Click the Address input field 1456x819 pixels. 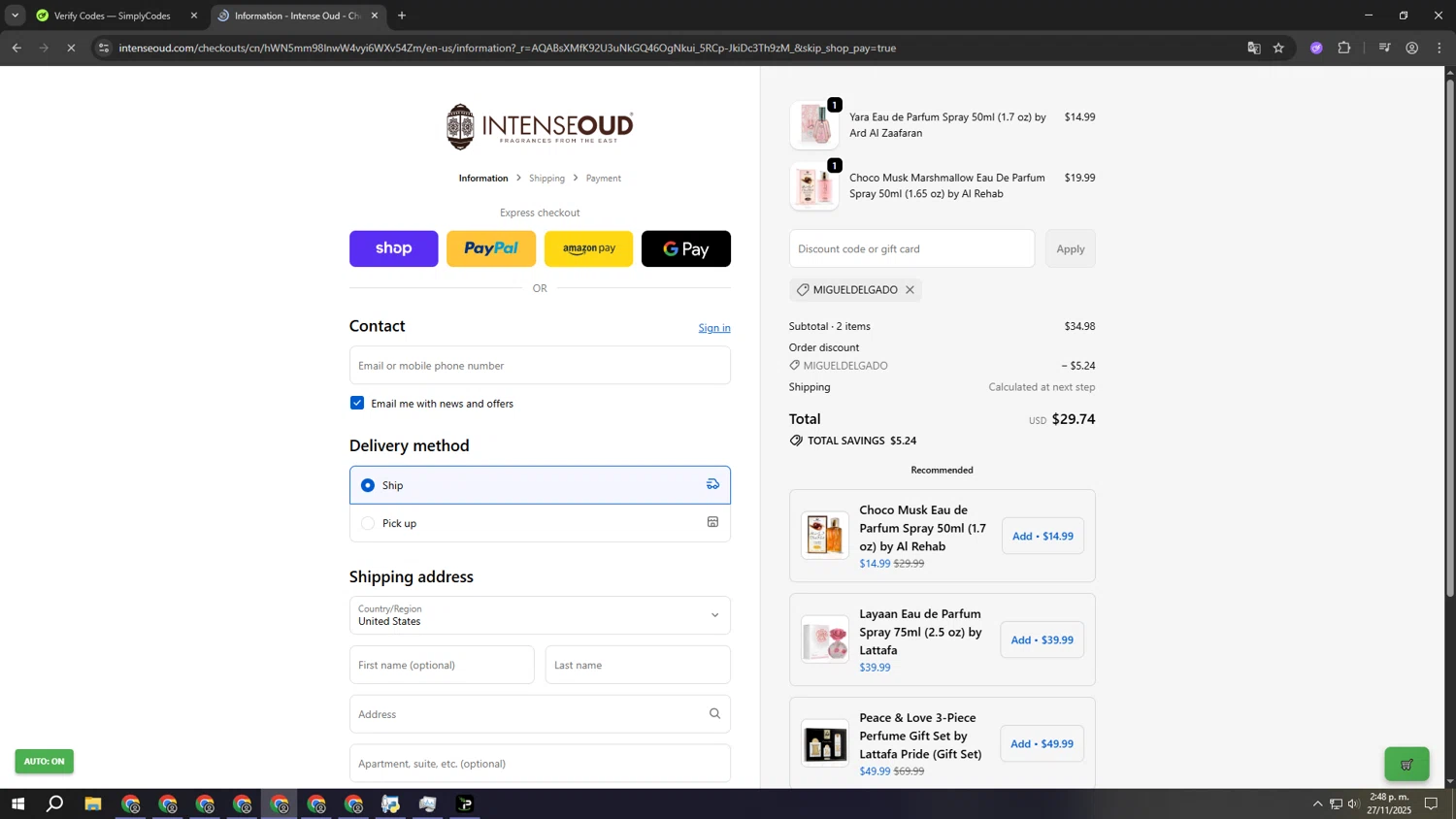540,714
